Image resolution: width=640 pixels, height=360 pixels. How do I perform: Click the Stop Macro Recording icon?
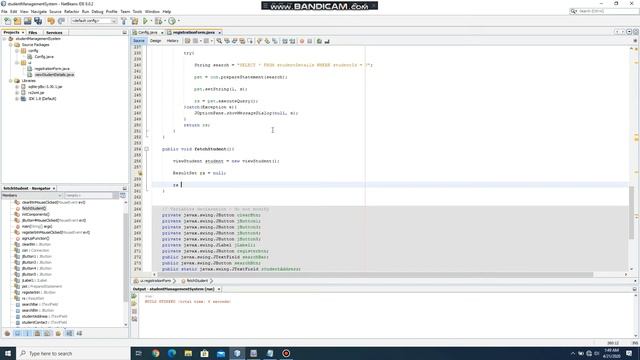(x=309, y=41)
